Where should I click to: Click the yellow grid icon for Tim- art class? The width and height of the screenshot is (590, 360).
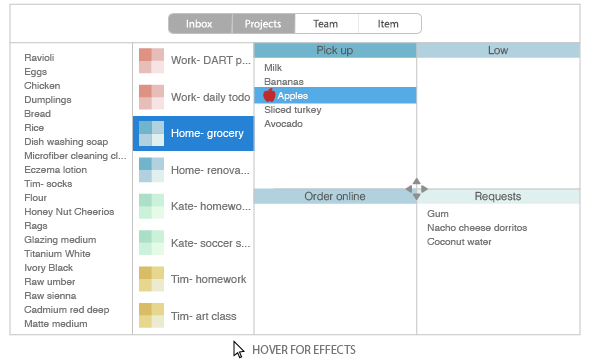151,316
